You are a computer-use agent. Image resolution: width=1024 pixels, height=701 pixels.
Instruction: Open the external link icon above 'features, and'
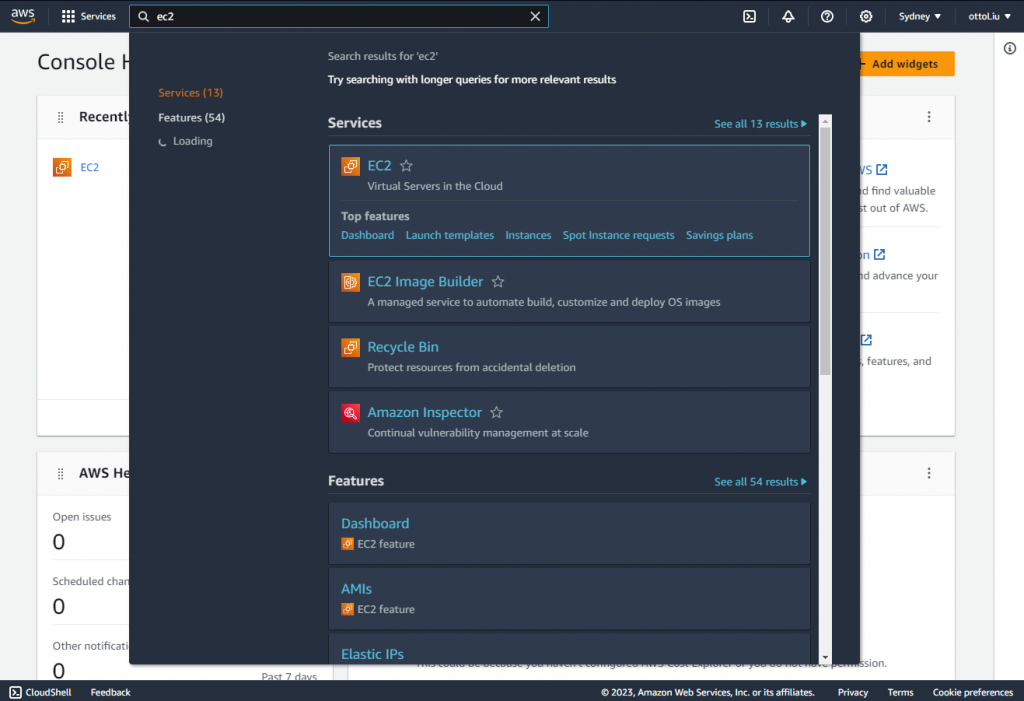coord(866,340)
